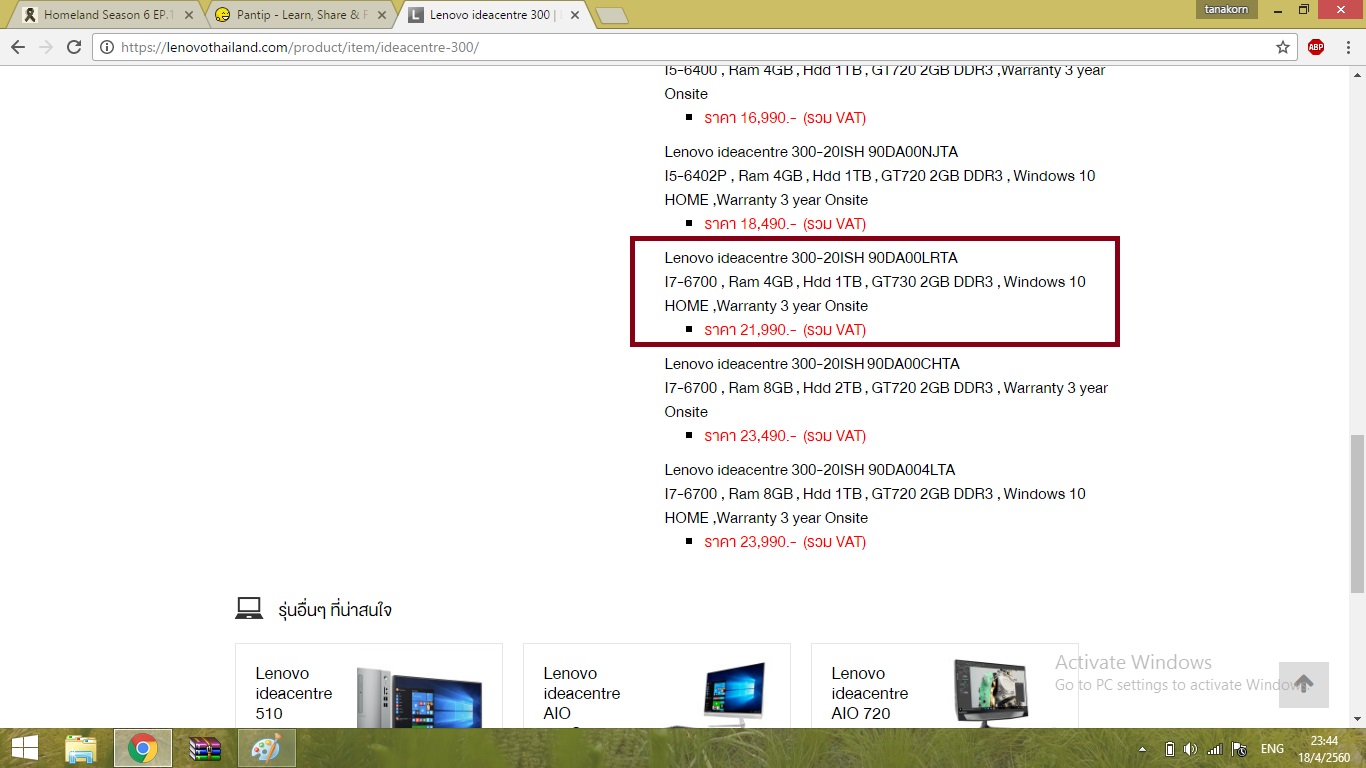Click the GT730 2GB DDR3 specification line

pos(875,282)
